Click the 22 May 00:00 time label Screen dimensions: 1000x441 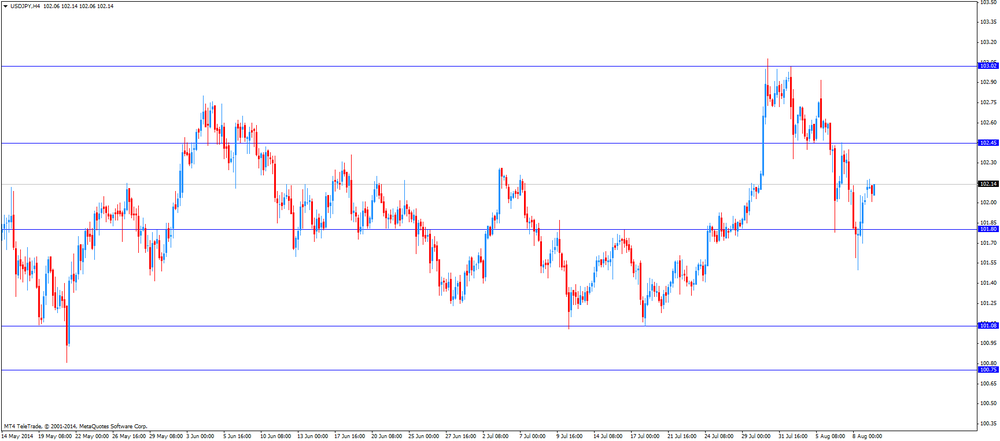(91, 437)
